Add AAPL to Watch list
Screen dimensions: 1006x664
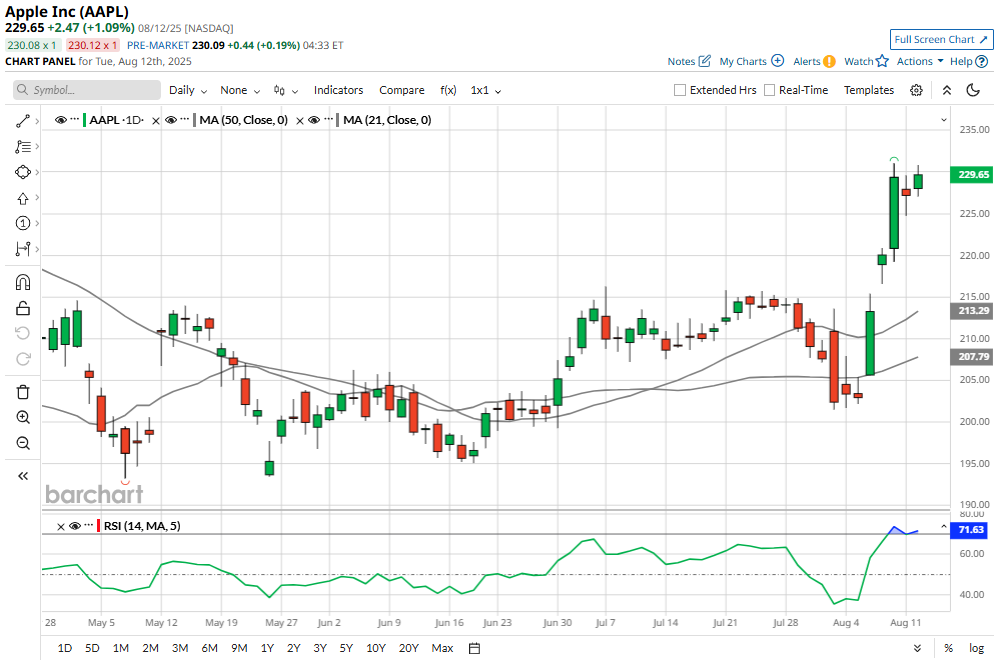(866, 62)
